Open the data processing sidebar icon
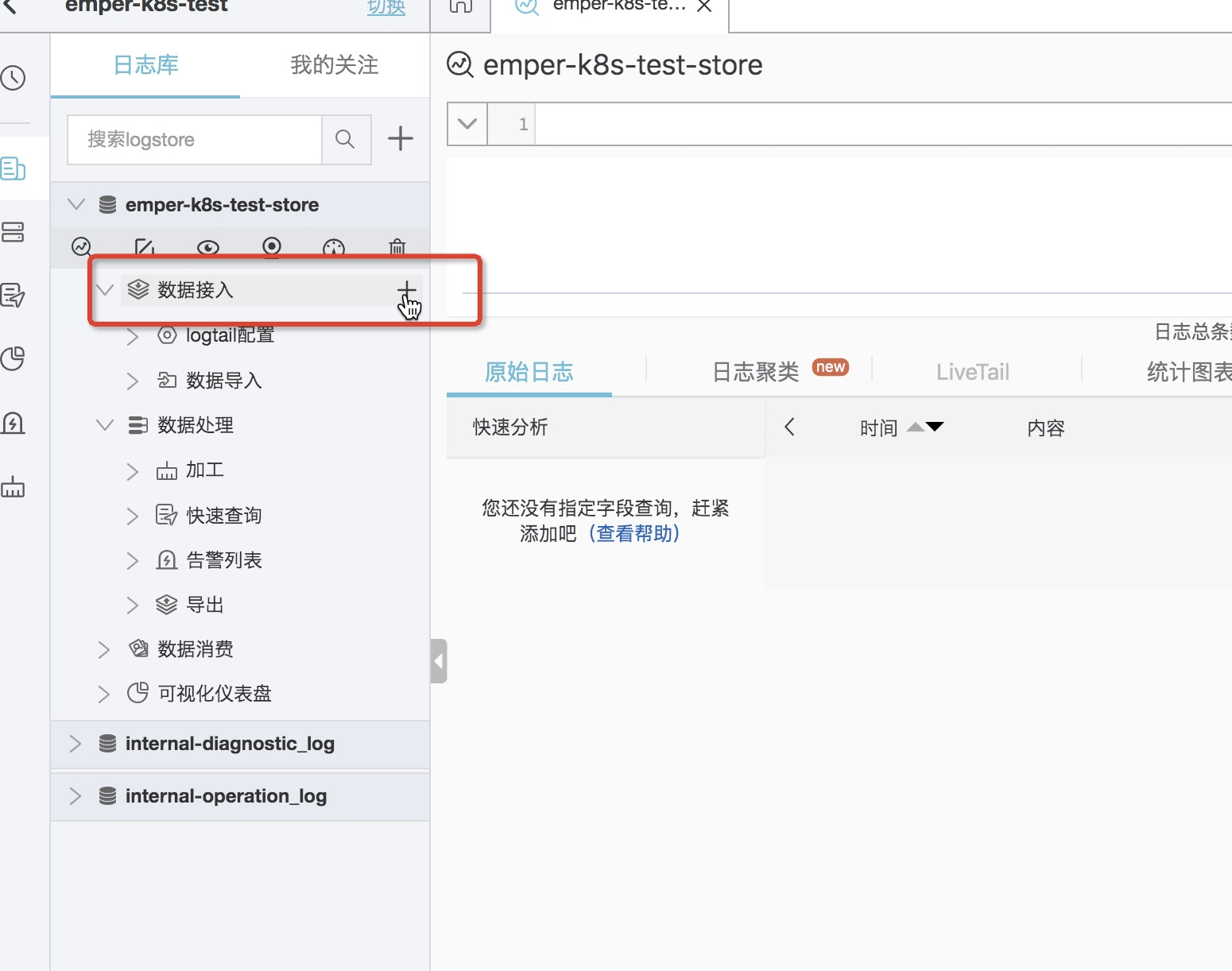The image size is (1232, 971). [14, 486]
